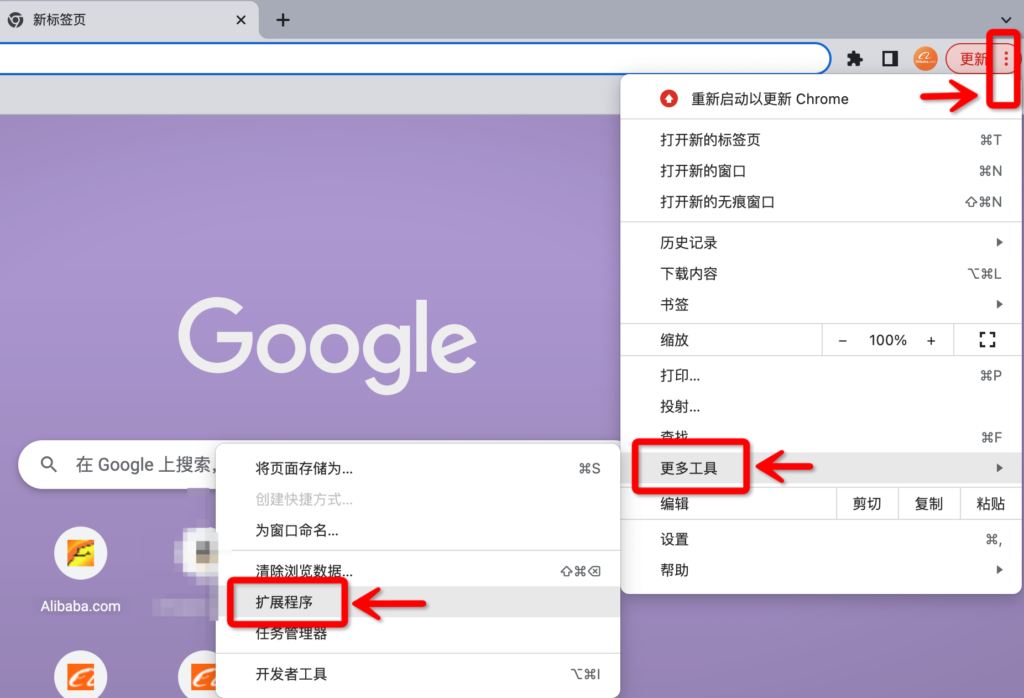Decrease zoom with the minus button

(842, 340)
